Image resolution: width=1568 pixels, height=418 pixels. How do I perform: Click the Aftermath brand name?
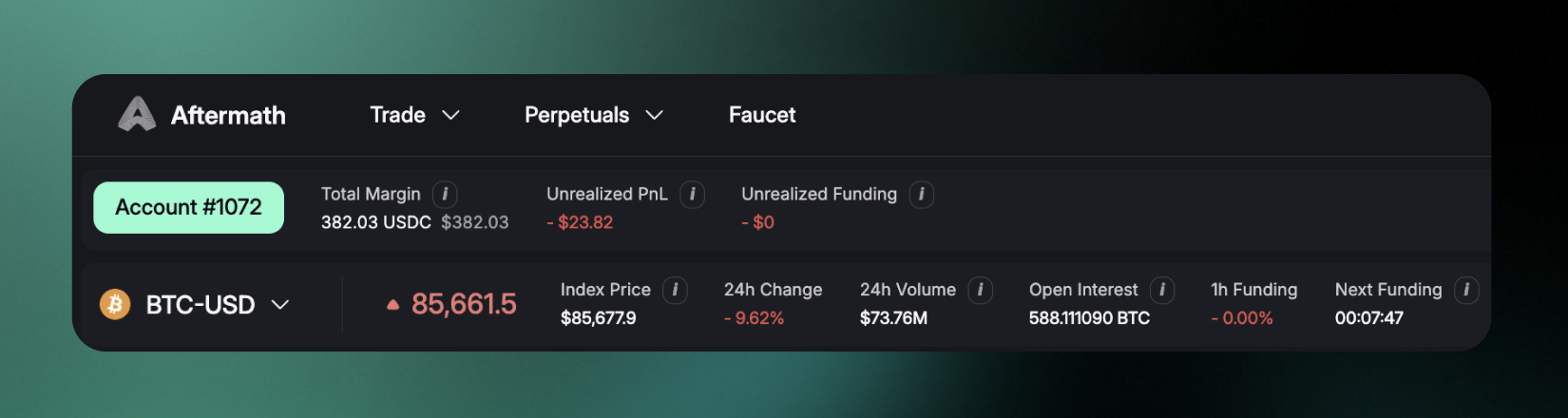pyautogui.click(x=228, y=116)
